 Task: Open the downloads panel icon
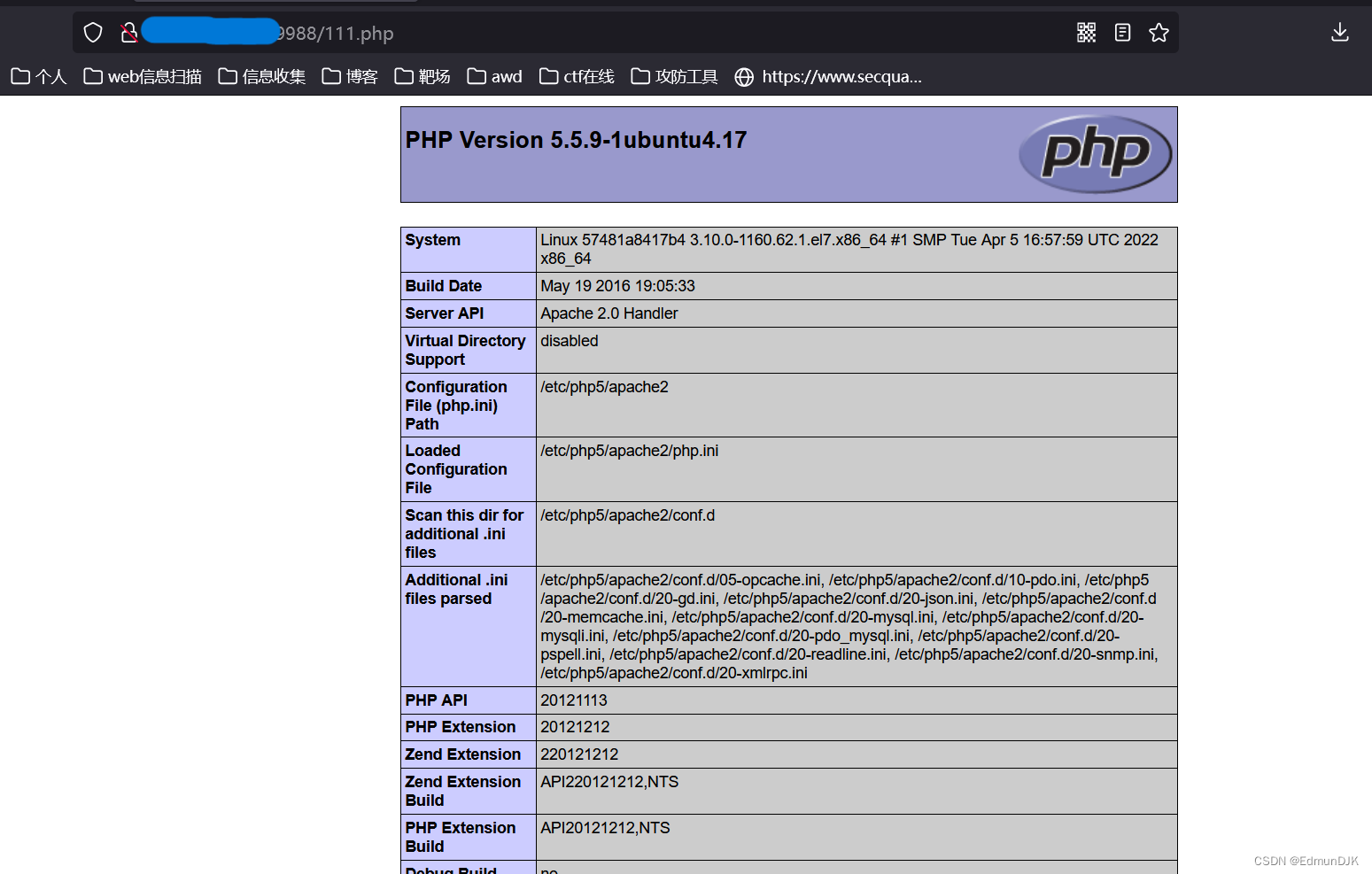click(1340, 33)
